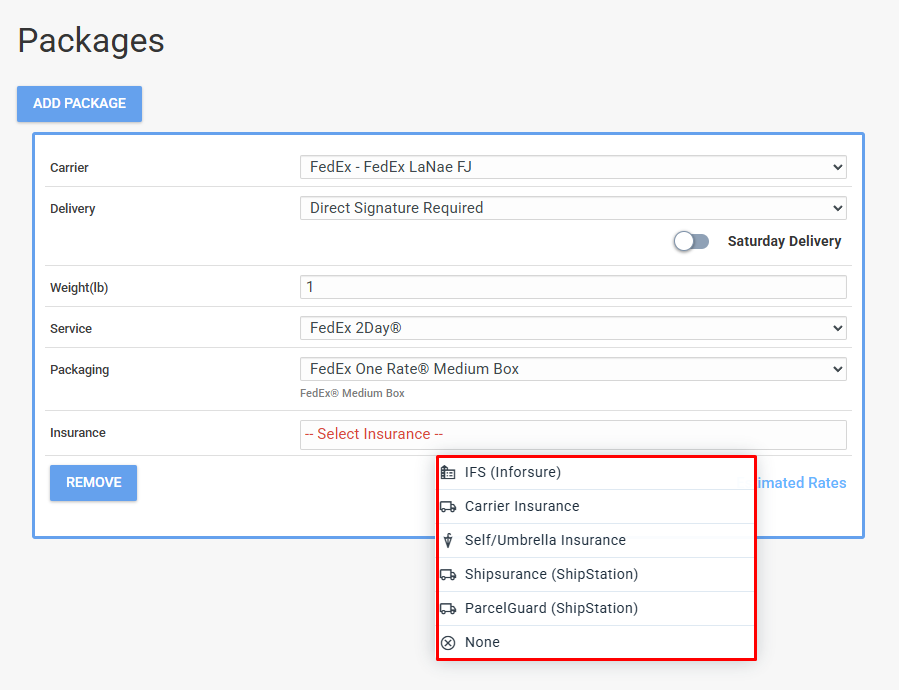Viewport: 899px width, 690px height.
Task: Click the ParcelGuard truck icon
Action: pyautogui.click(x=448, y=609)
